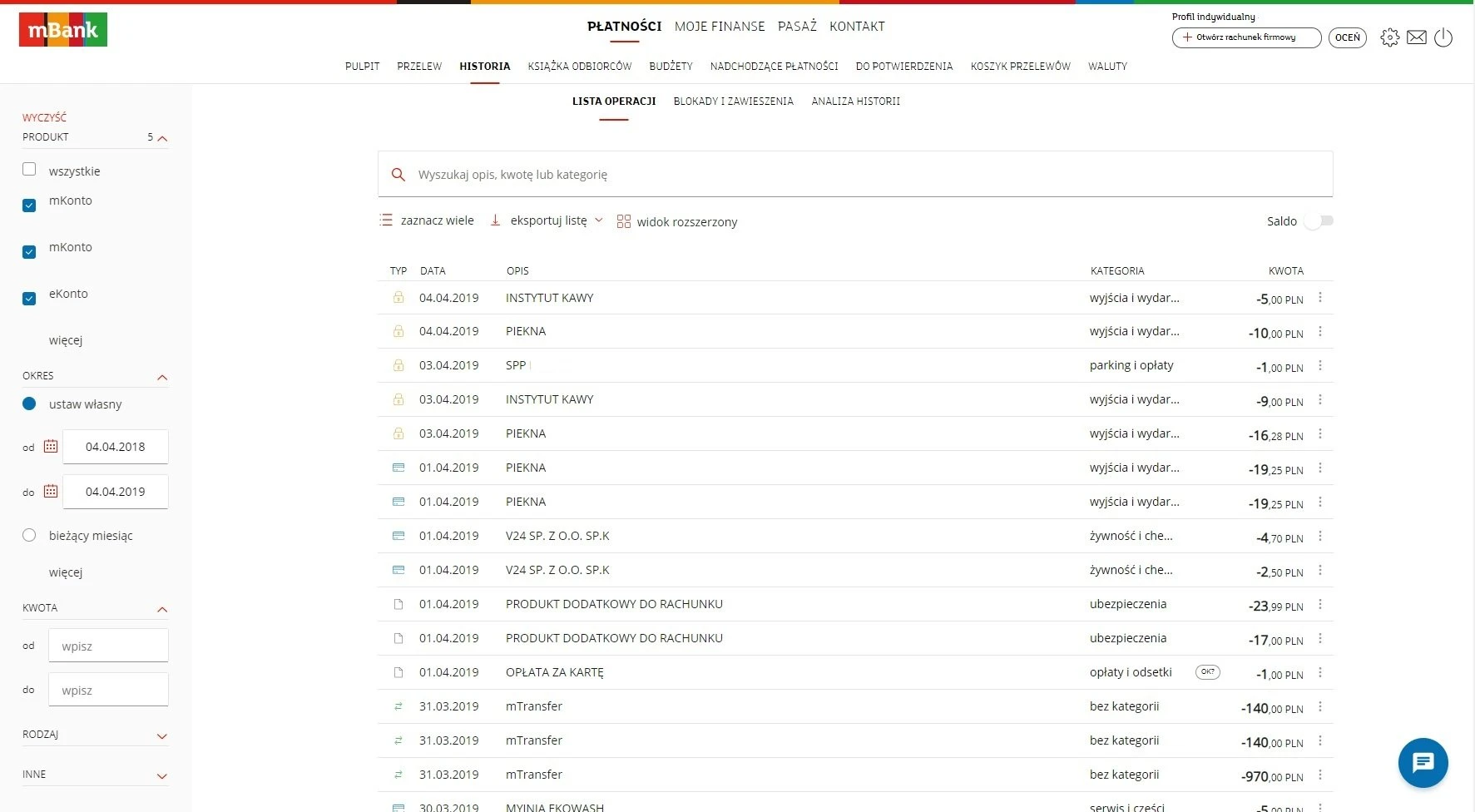Screen dimensions: 1475x812
Task: Click the logout power icon
Action: tap(1443, 37)
